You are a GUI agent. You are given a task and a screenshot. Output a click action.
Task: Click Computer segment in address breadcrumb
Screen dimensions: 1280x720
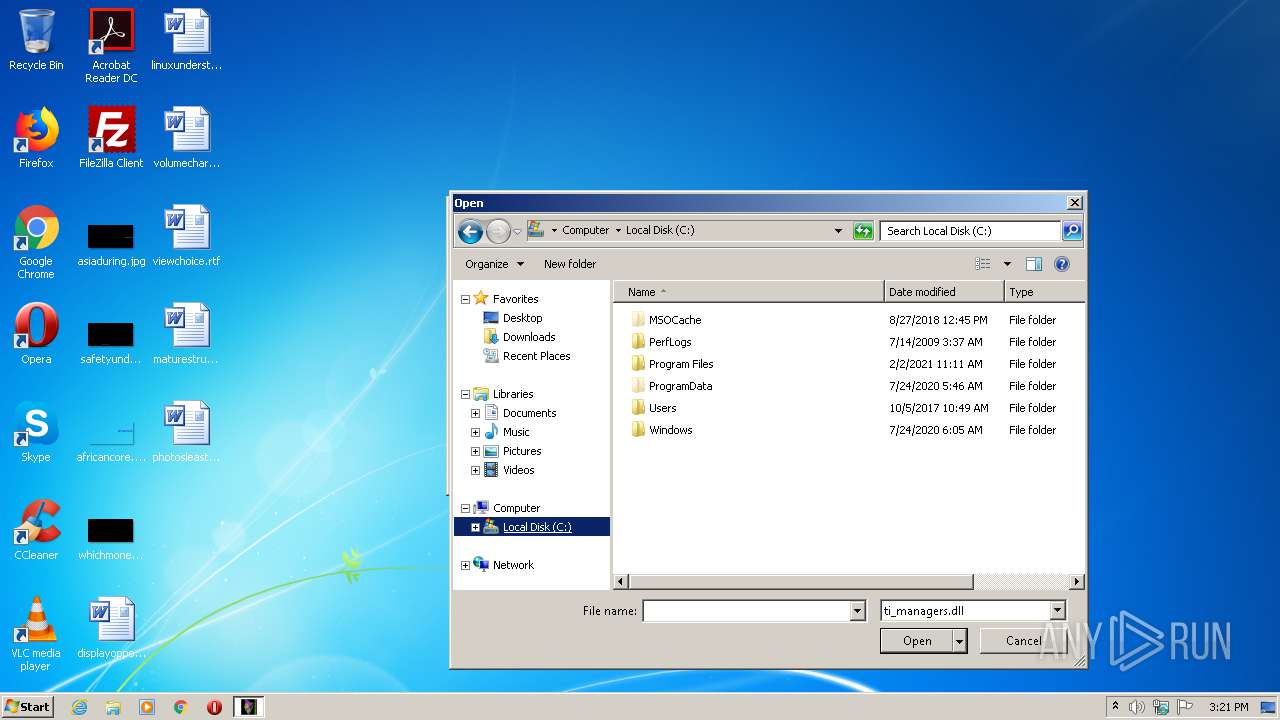pos(585,230)
